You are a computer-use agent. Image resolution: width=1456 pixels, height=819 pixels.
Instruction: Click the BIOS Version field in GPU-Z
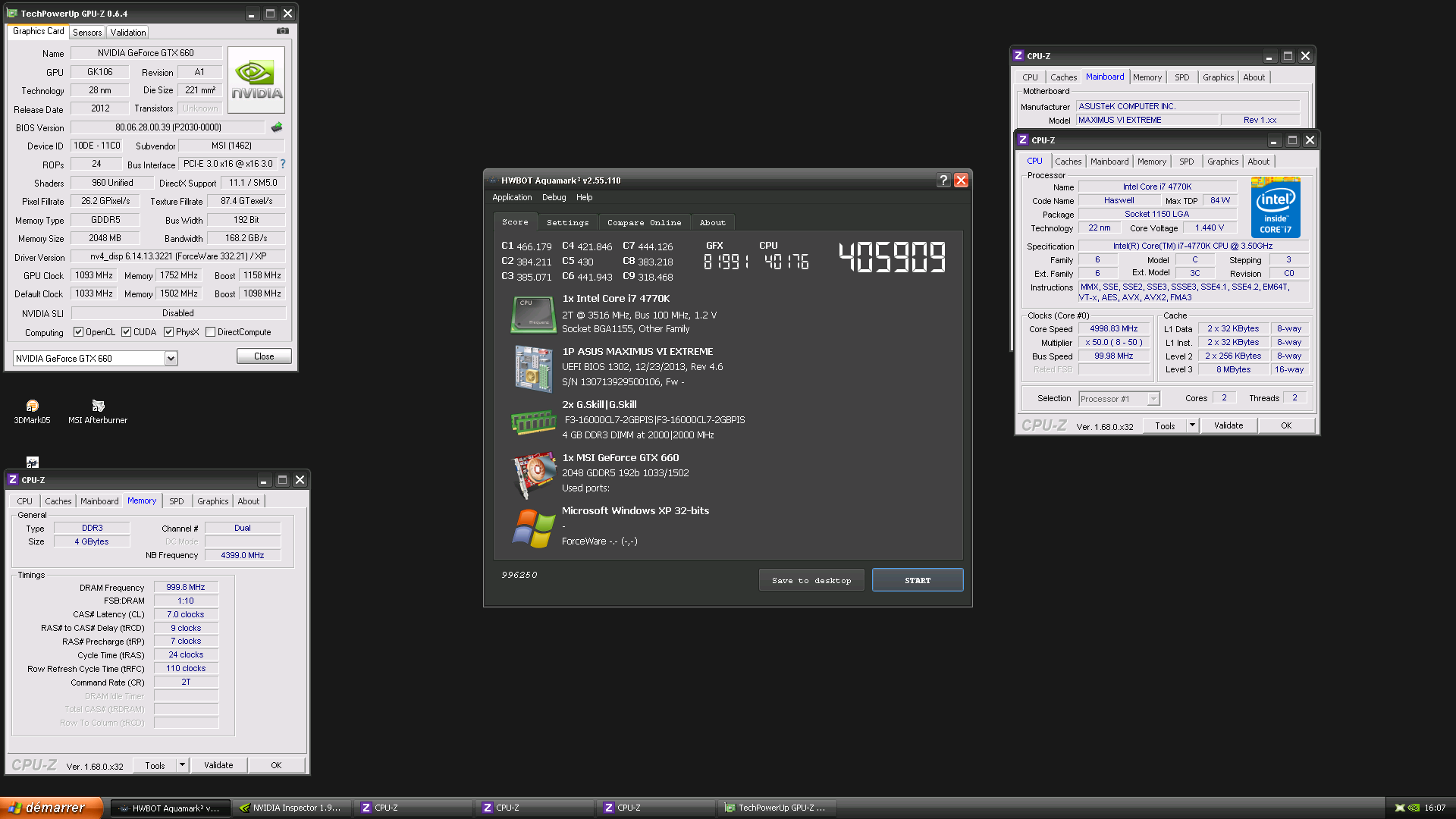(168, 127)
